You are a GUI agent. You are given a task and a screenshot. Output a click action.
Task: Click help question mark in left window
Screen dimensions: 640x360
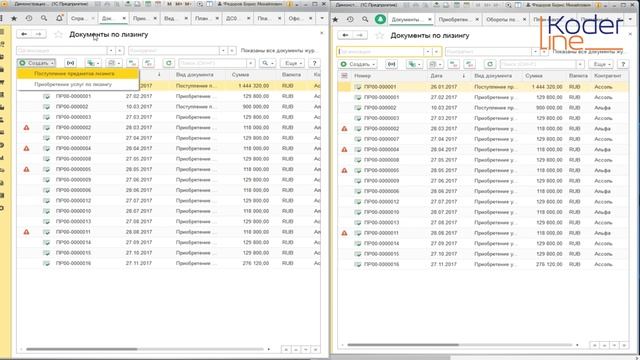point(314,63)
